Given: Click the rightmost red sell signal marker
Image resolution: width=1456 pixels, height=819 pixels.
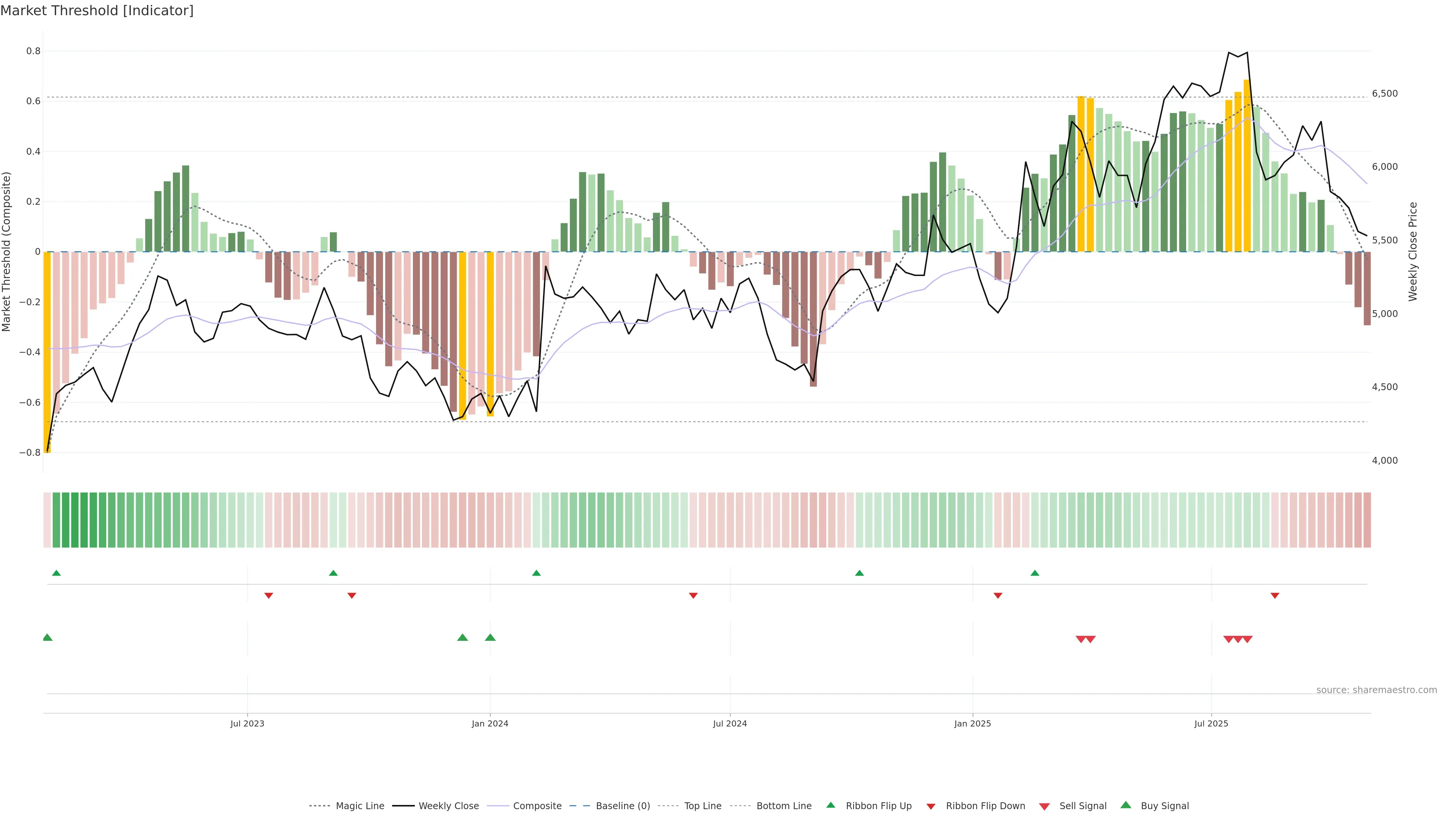Looking at the screenshot, I should coord(1247,639).
